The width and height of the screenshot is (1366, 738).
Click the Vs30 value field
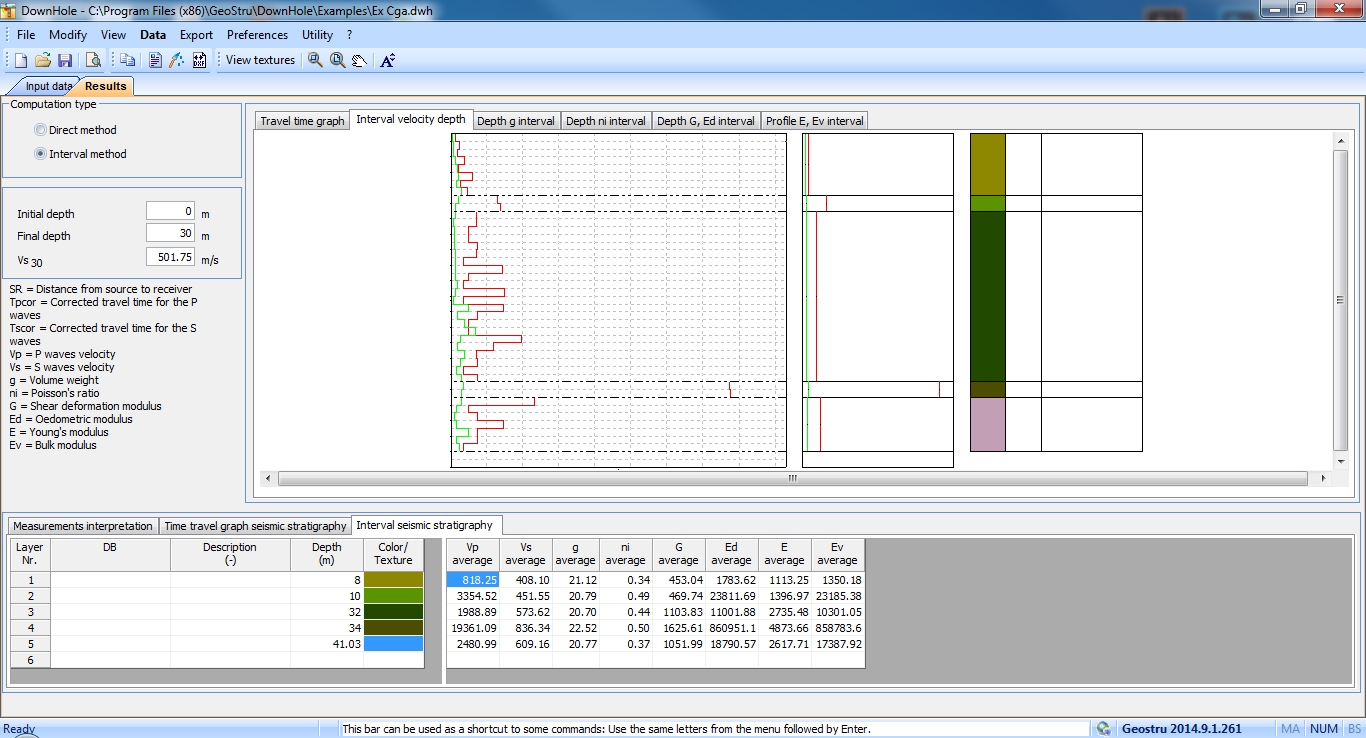(171, 257)
